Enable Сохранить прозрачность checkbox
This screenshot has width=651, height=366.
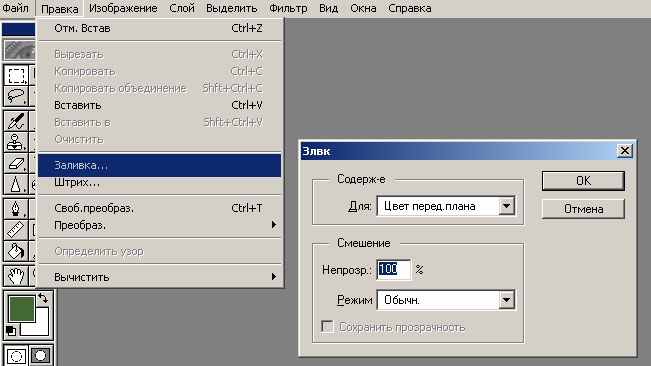click(x=327, y=327)
